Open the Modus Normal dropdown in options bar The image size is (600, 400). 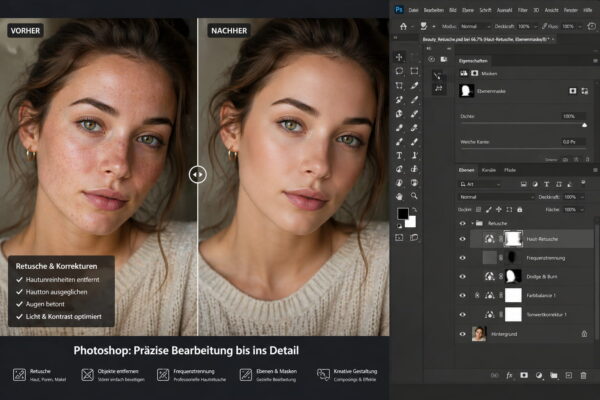(x=475, y=26)
